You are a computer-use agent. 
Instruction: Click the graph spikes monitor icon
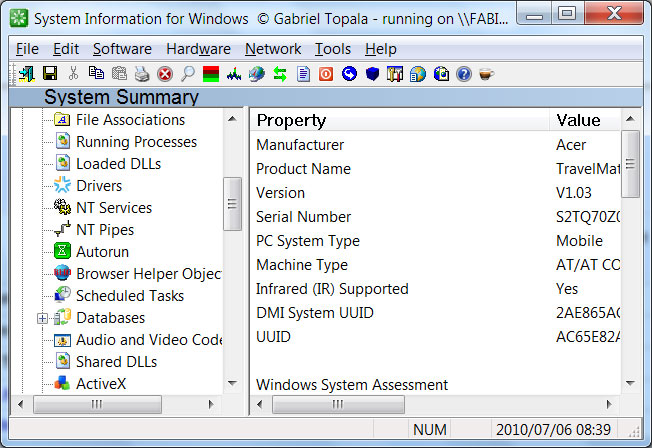point(234,74)
